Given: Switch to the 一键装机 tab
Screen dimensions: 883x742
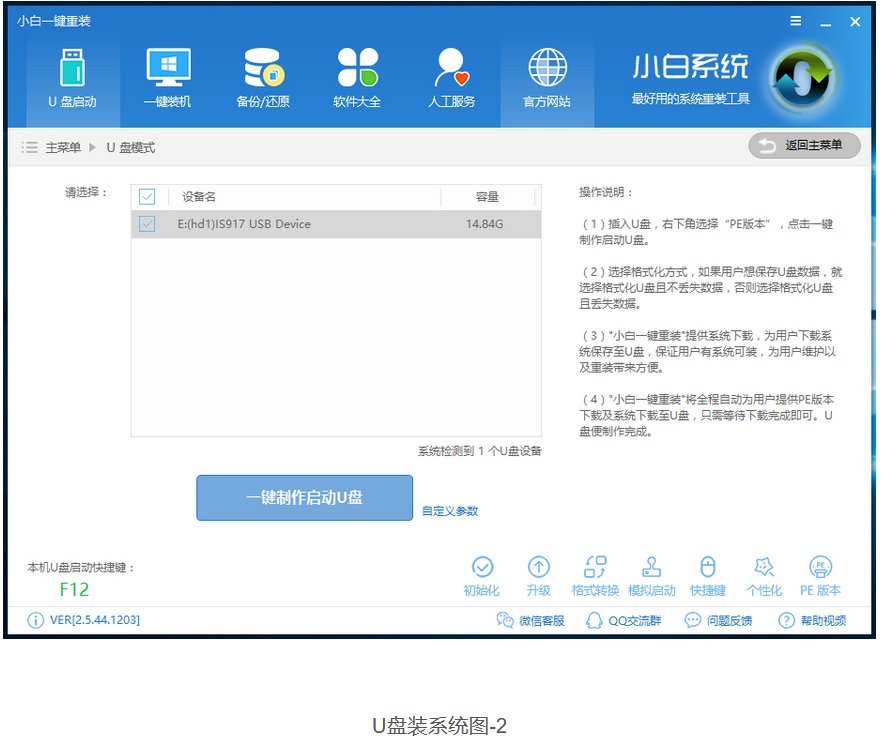Looking at the screenshot, I should tap(167, 75).
